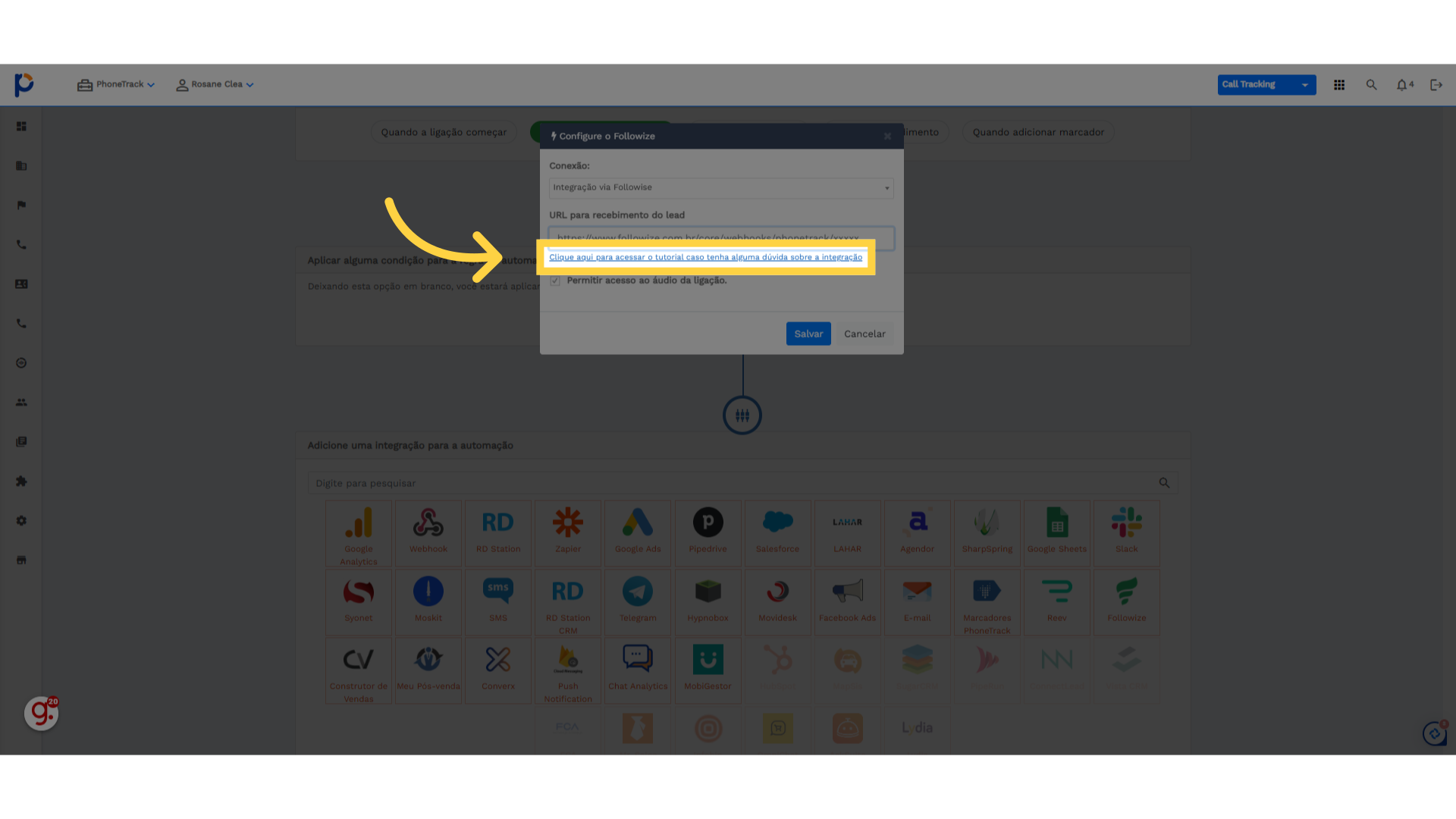Select the Google Analytics integration

tap(359, 534)
